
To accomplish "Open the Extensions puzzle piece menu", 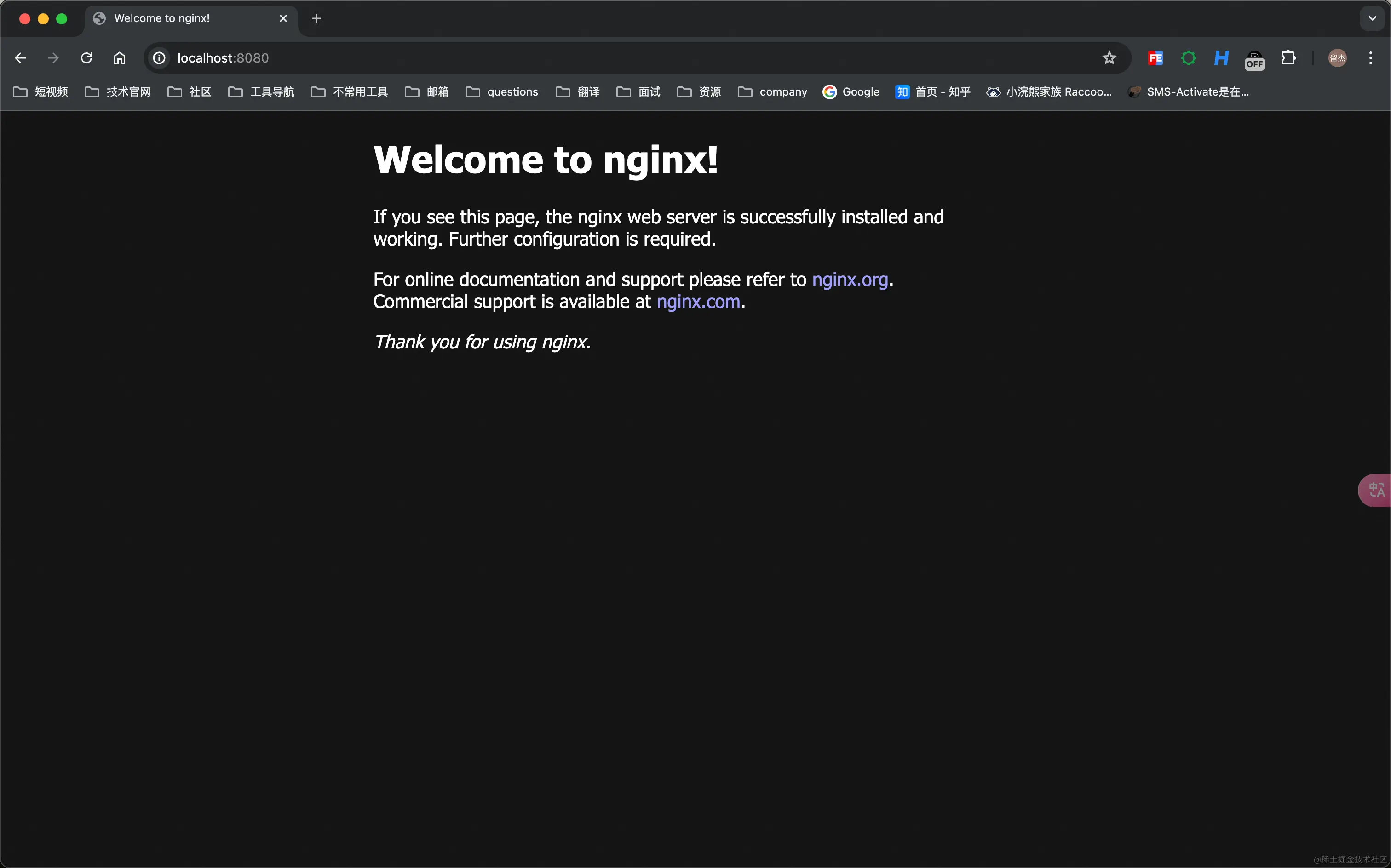I will point(1288,58).
